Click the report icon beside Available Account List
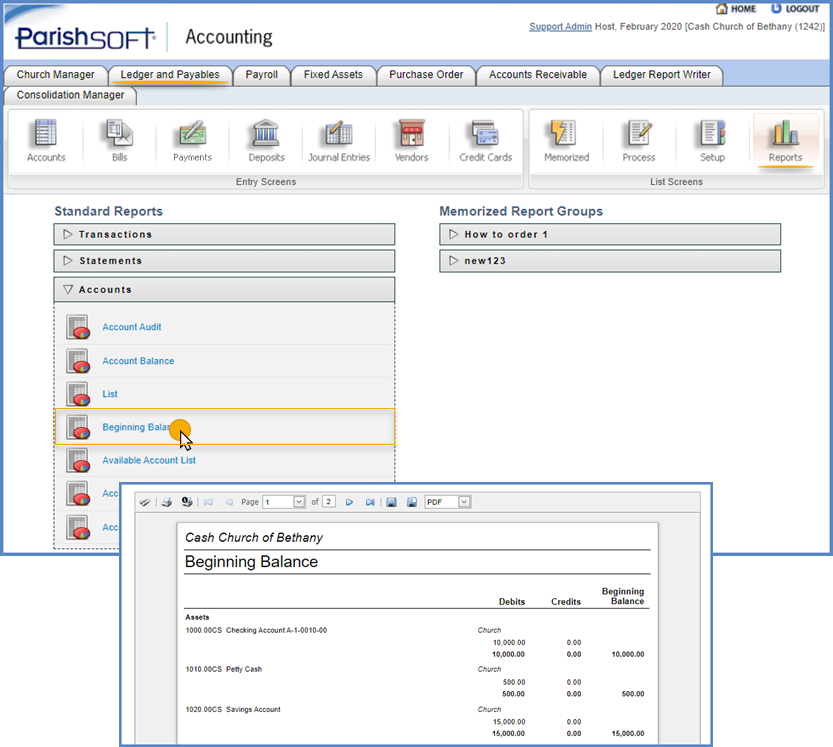The image size is (833, 747). [78, 460]
